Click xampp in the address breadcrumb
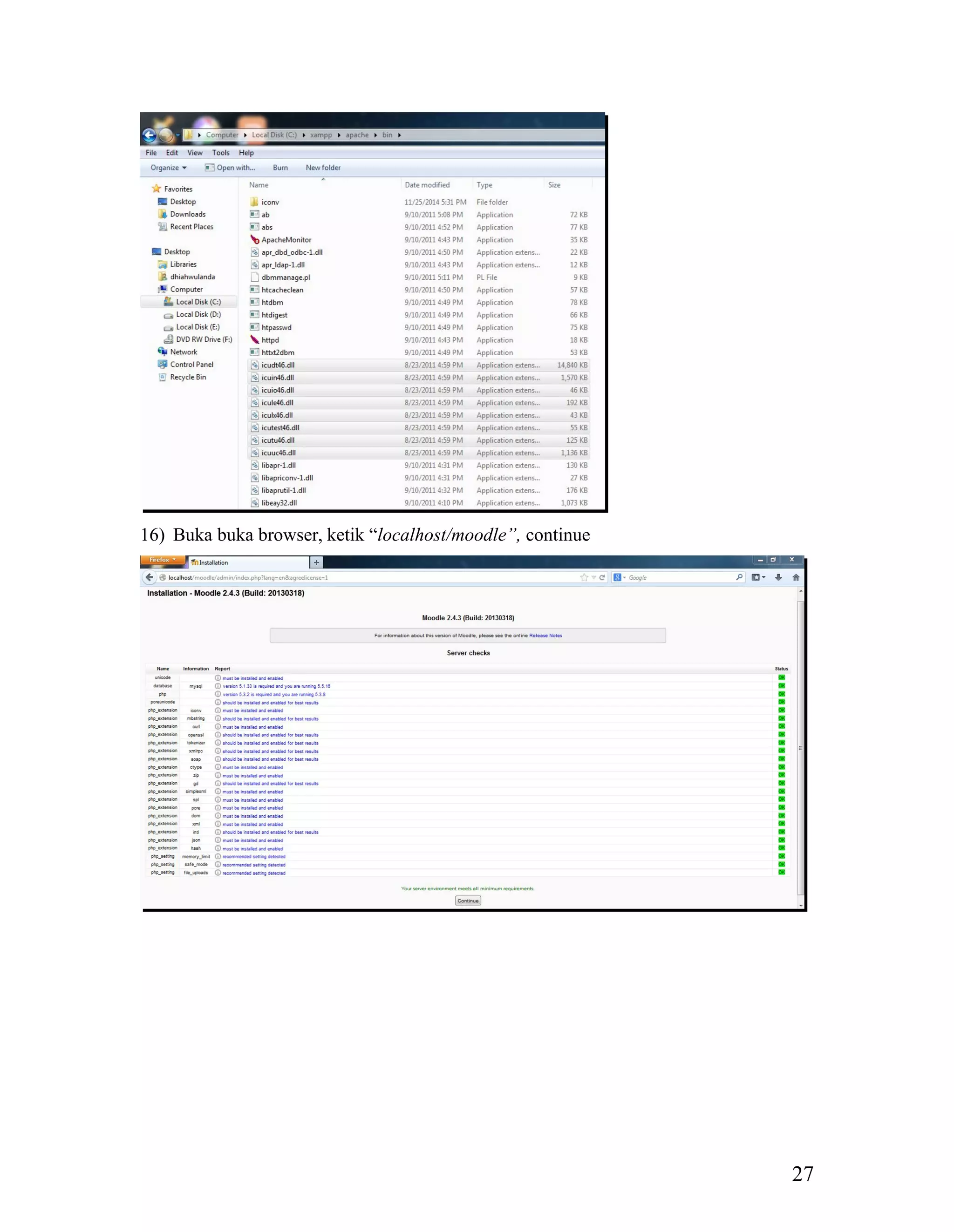This screenshot has height=1232, width=954. point(321,135)
